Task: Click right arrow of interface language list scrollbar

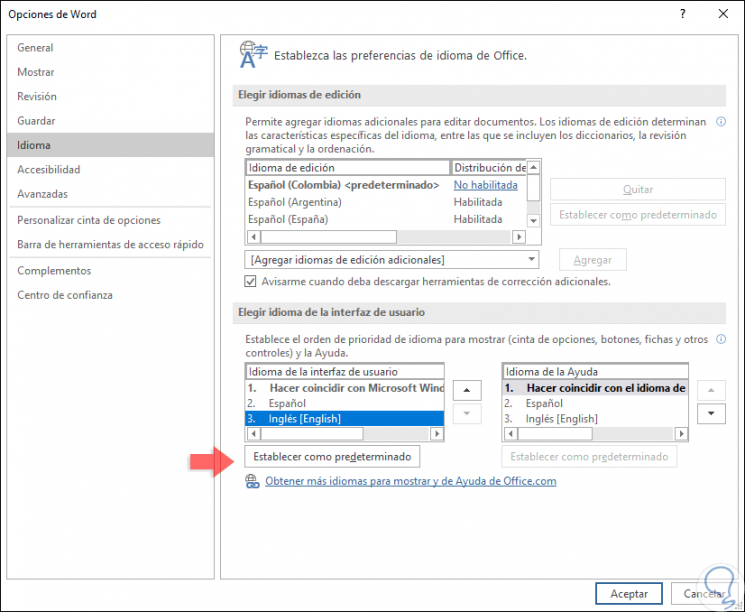Action: pyautogui.click(x=436, y=433)
